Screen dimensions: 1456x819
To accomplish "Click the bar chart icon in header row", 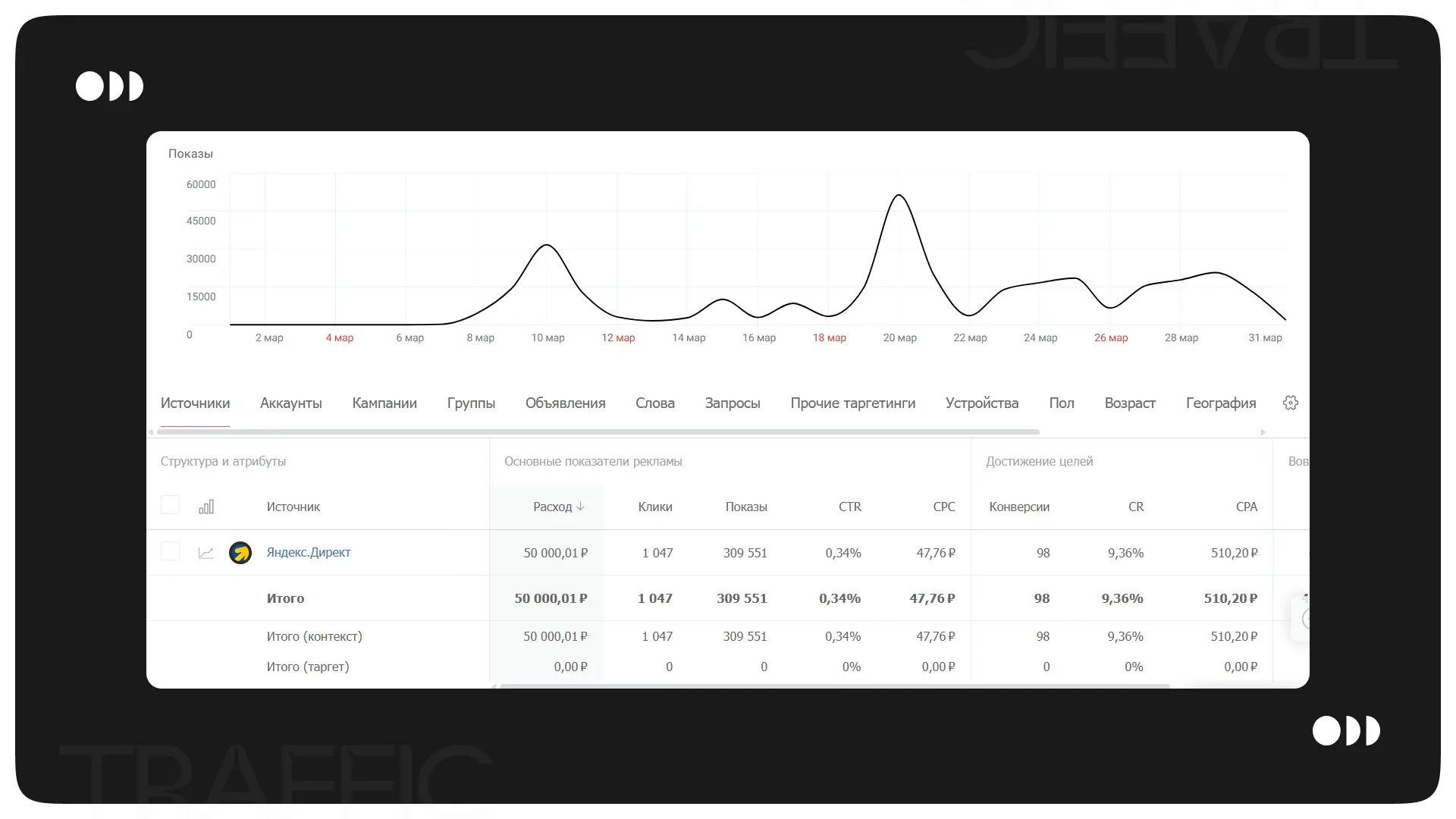I will click(206, 507).
